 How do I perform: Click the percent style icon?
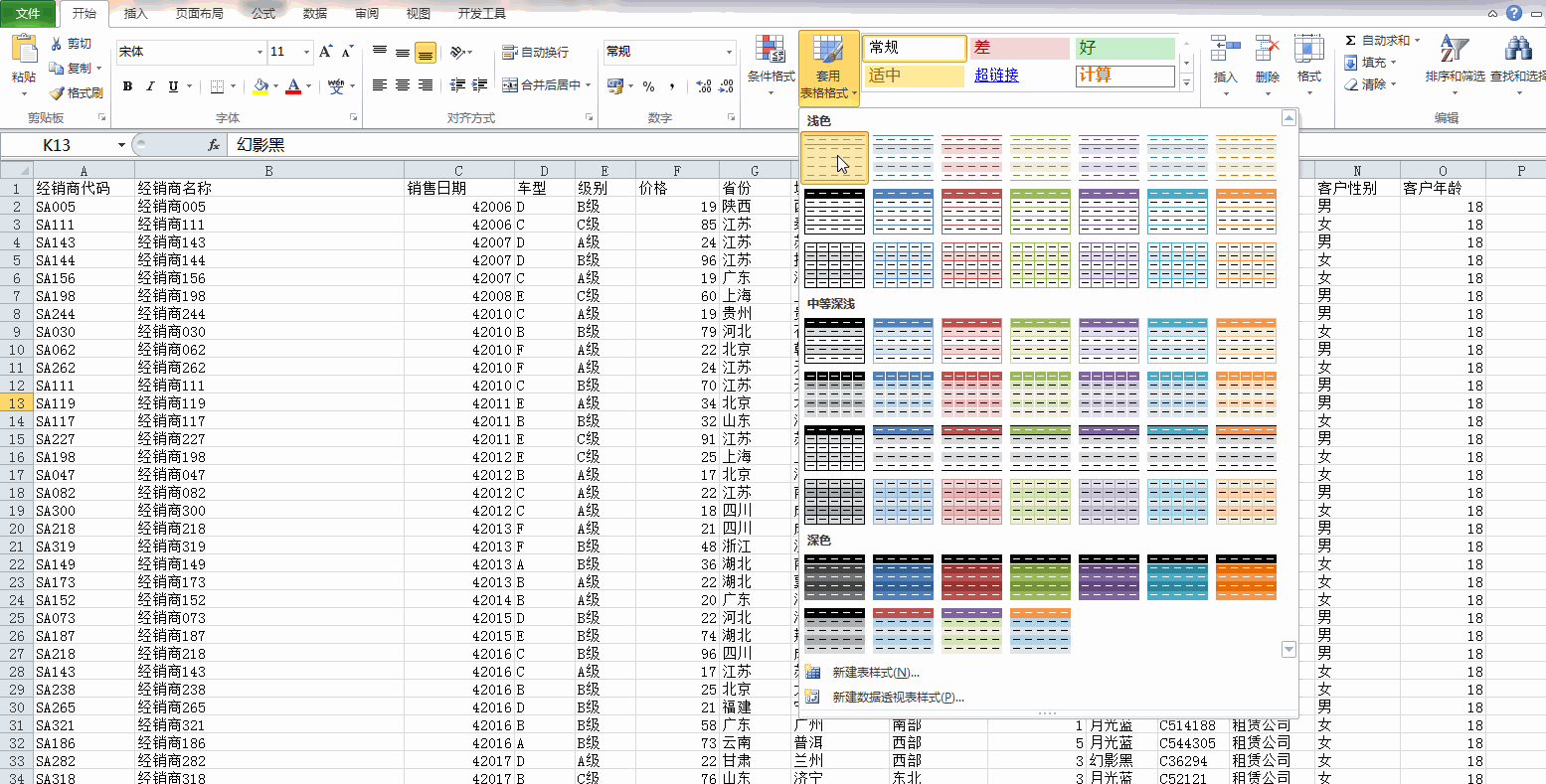(x=648, y=86)
